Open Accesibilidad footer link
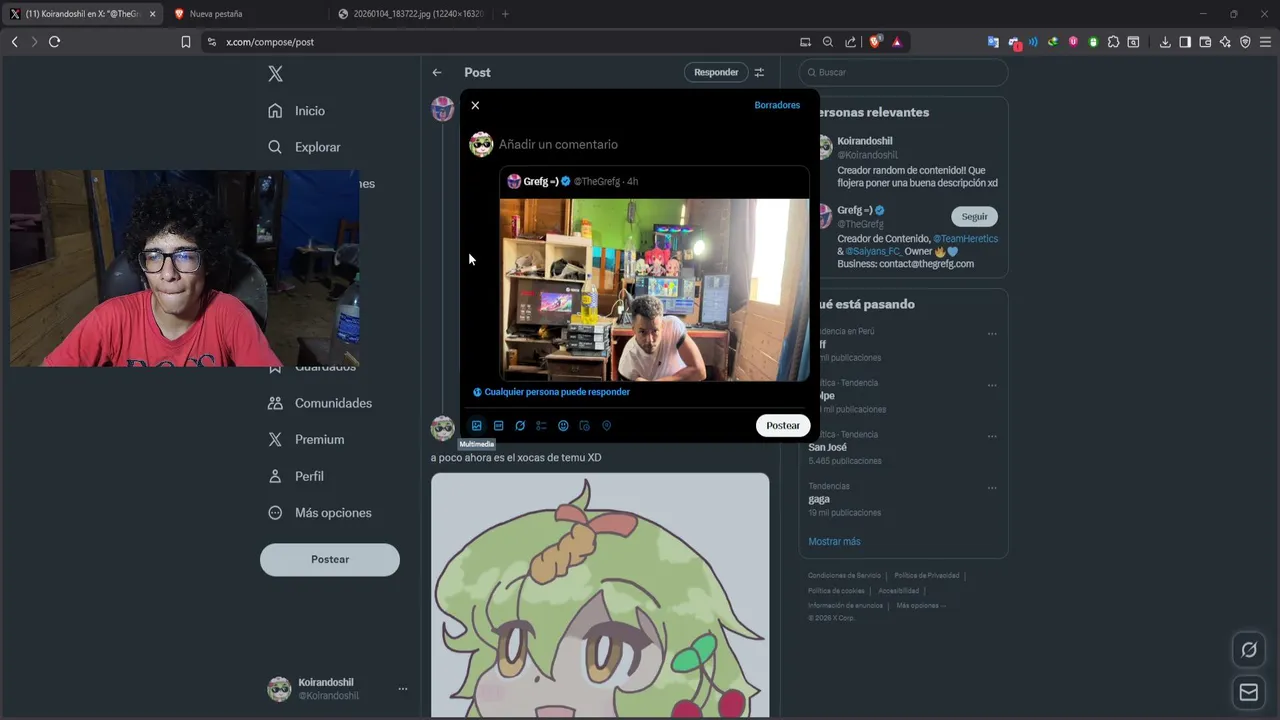 click(899, 590)
